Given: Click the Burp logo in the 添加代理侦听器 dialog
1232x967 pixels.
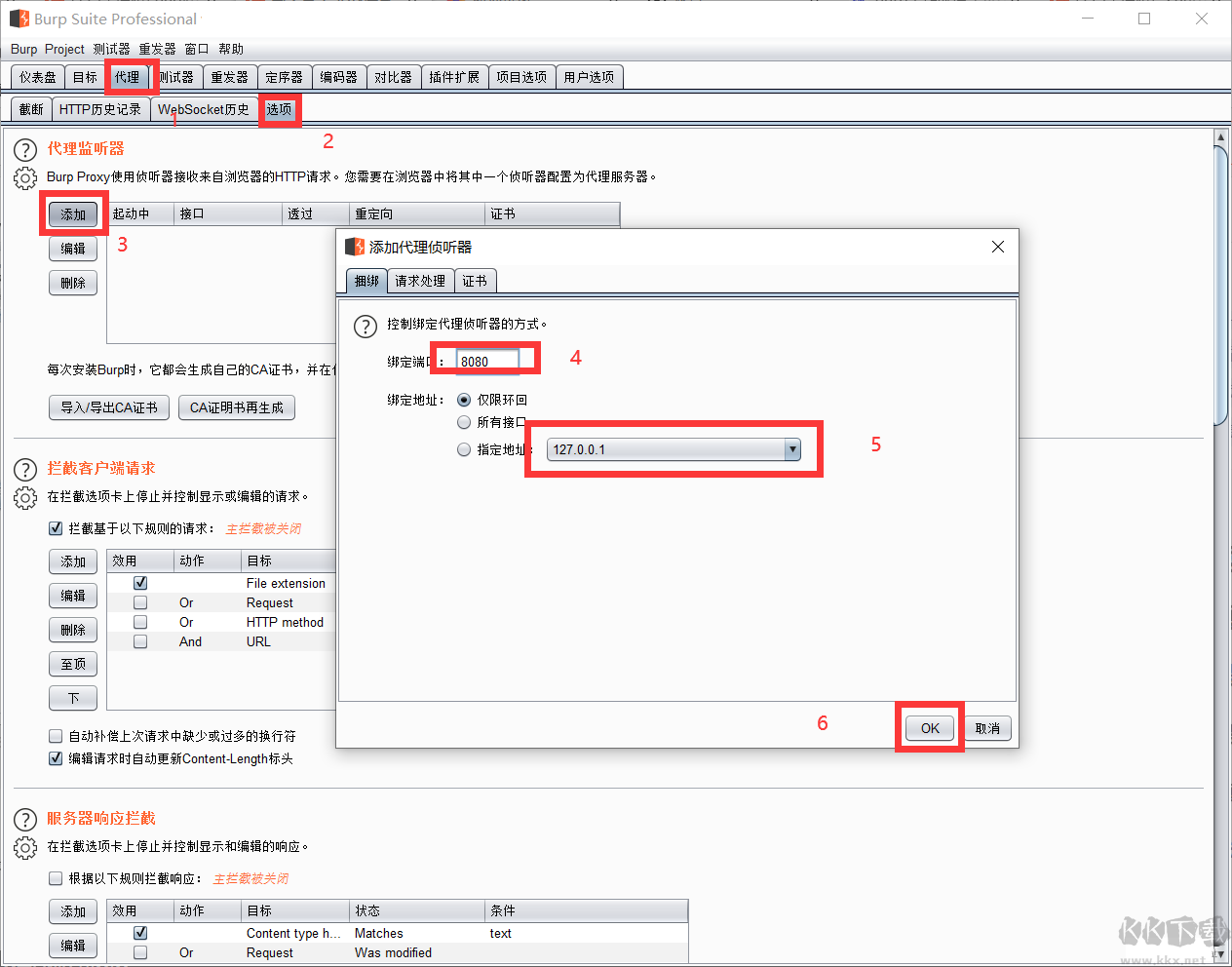Looking at the screenshot, I should [353, 247].
